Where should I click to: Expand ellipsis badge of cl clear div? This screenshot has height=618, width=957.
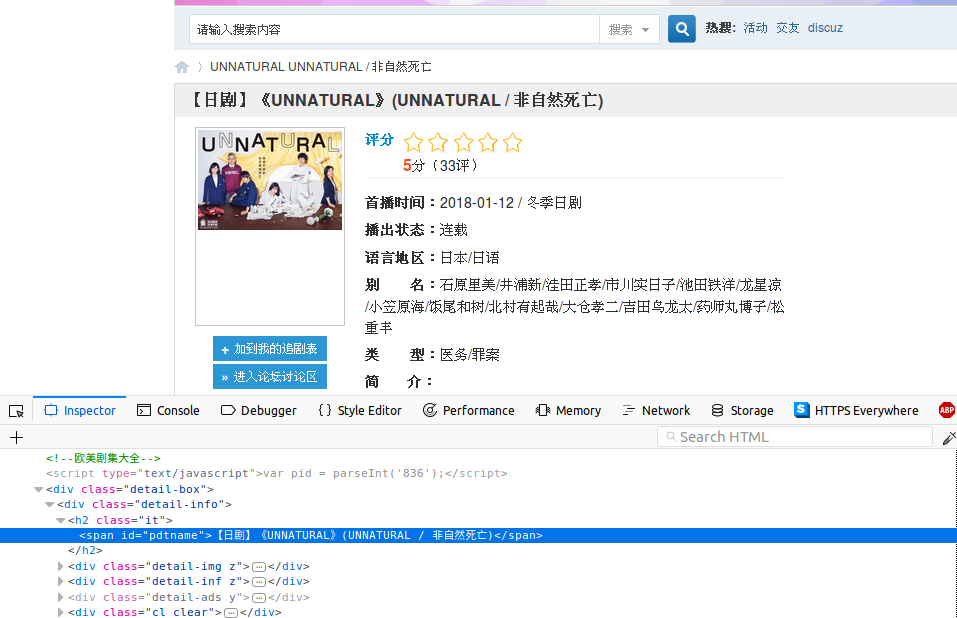point(231,613)
